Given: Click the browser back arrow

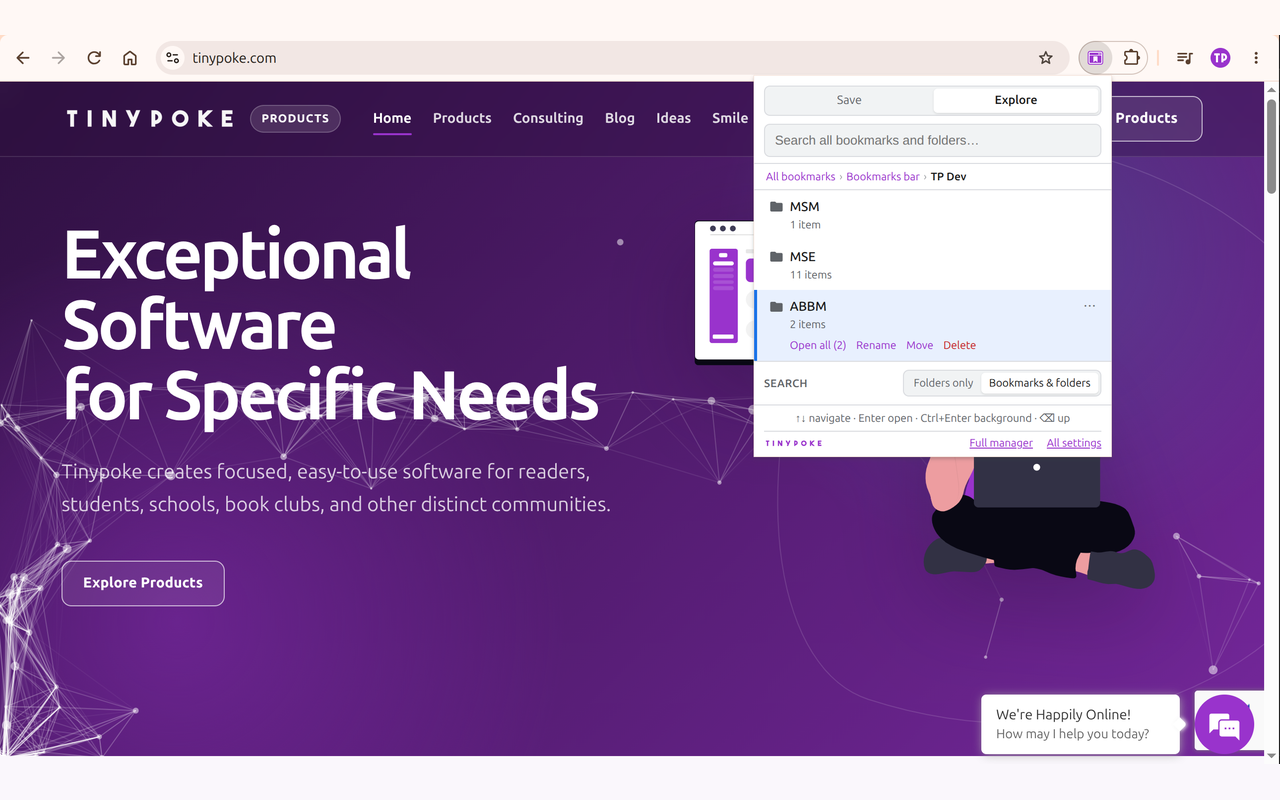Looking at the screenshot, I should 23,58.
